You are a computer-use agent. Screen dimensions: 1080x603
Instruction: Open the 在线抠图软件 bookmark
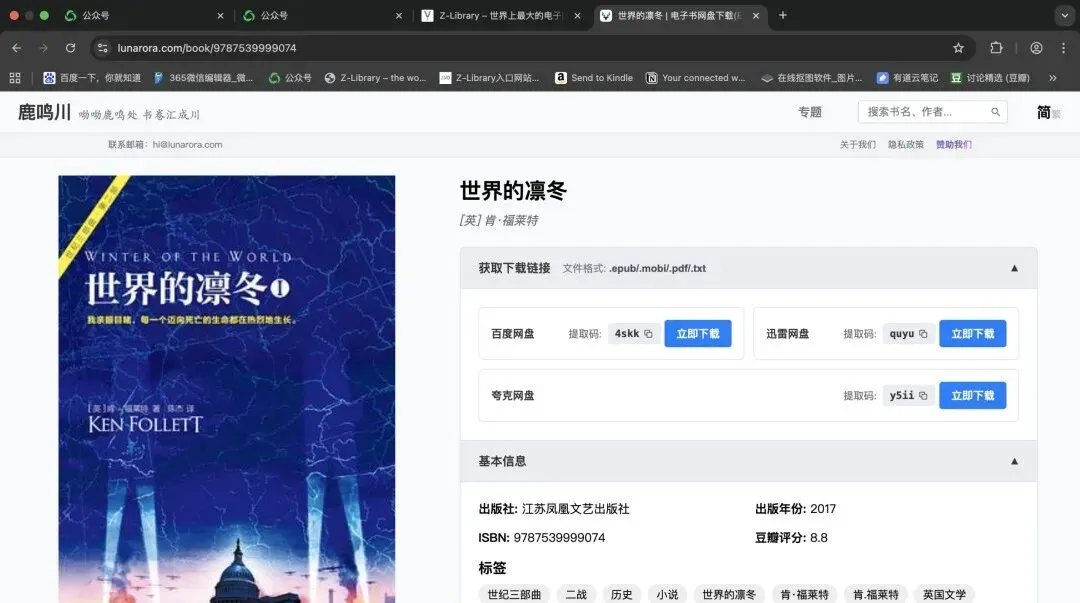[x=811, y=78]
